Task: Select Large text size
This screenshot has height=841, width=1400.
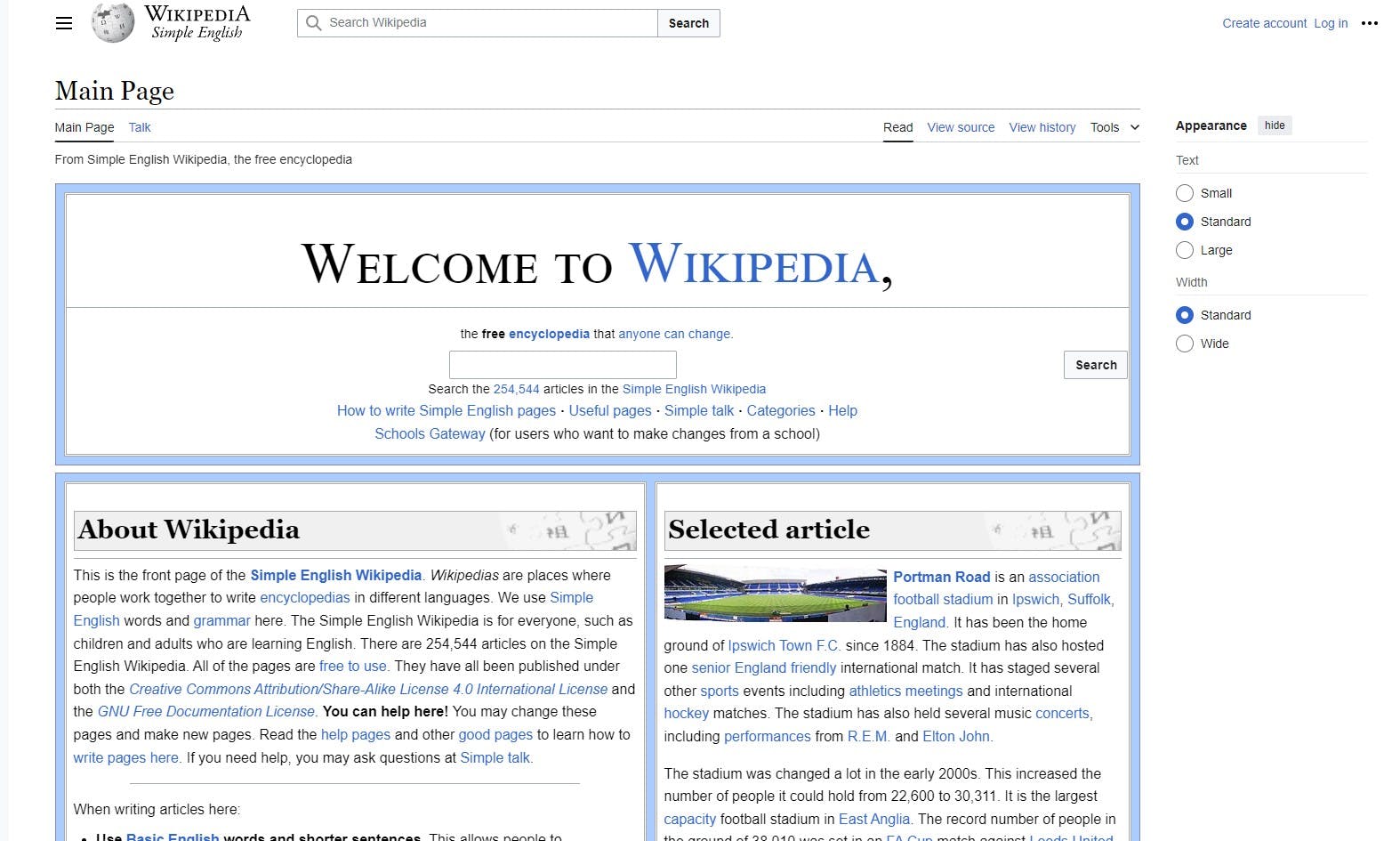Action: pos(1185,250)
